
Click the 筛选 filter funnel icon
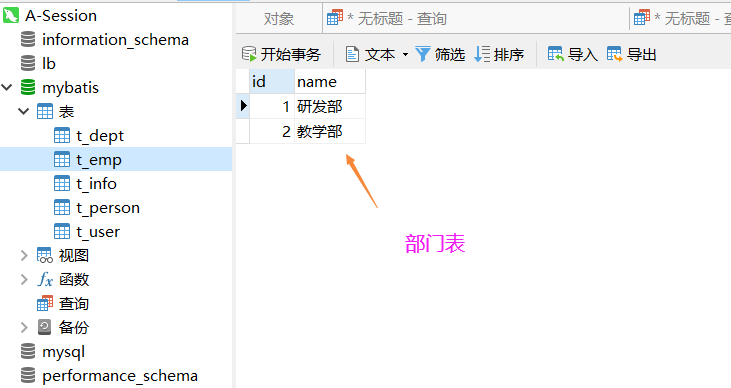coord(422,54)
